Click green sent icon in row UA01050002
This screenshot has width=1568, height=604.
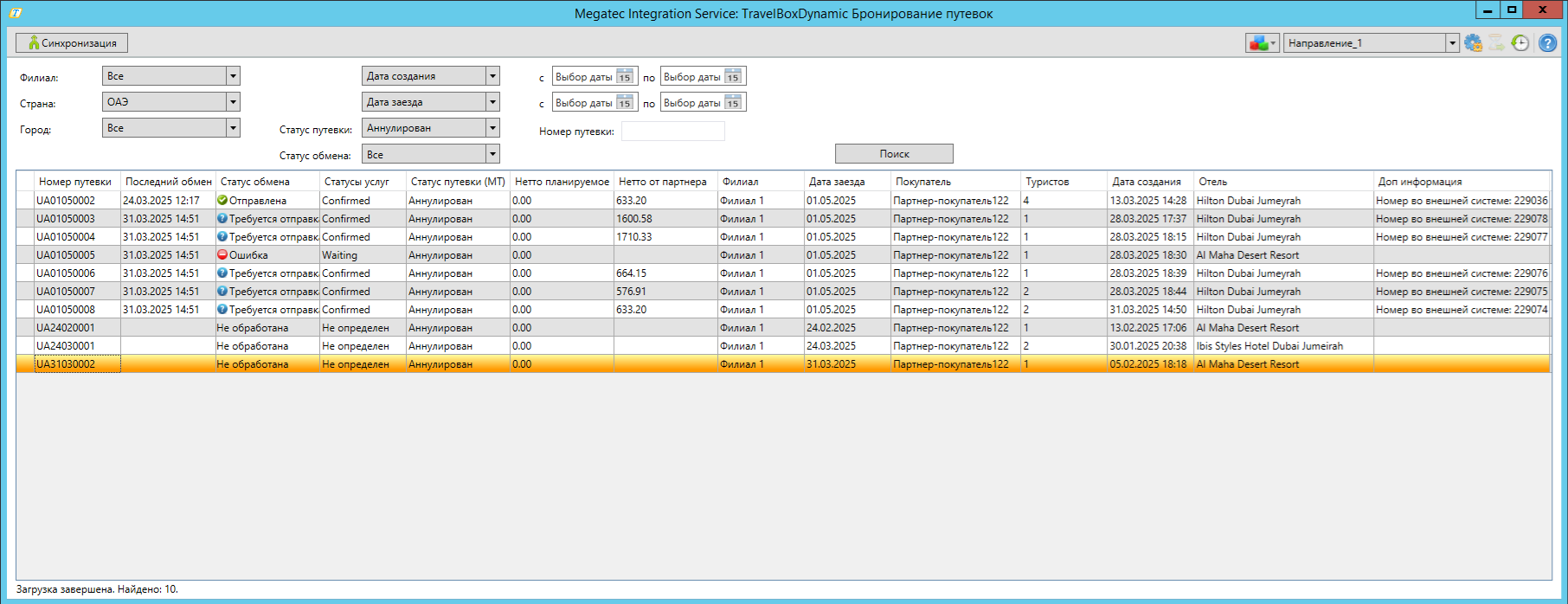[222, 201]
